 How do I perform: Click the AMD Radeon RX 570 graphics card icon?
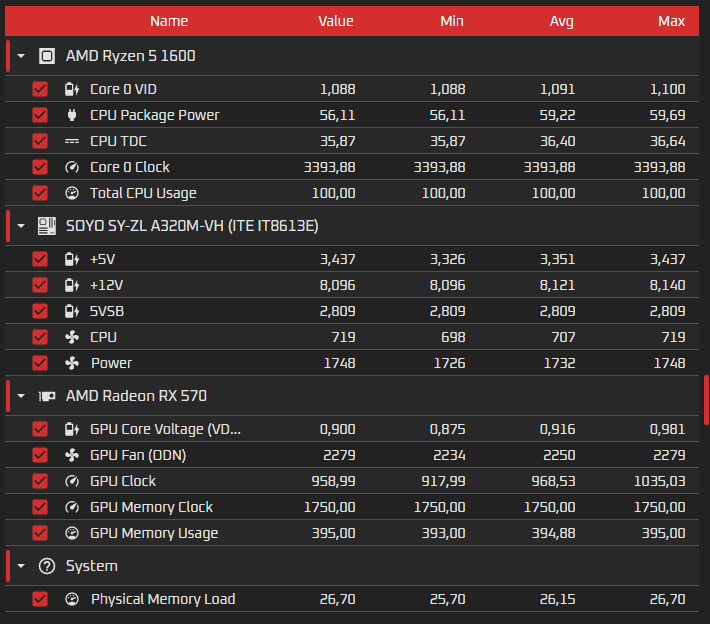(x=47, y=396)
